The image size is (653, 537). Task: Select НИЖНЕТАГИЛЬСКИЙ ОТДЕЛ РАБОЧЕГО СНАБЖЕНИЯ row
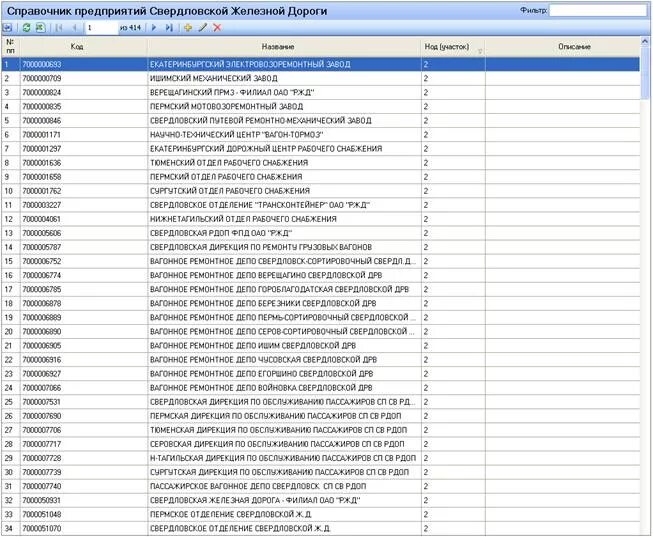coord(321,219)
